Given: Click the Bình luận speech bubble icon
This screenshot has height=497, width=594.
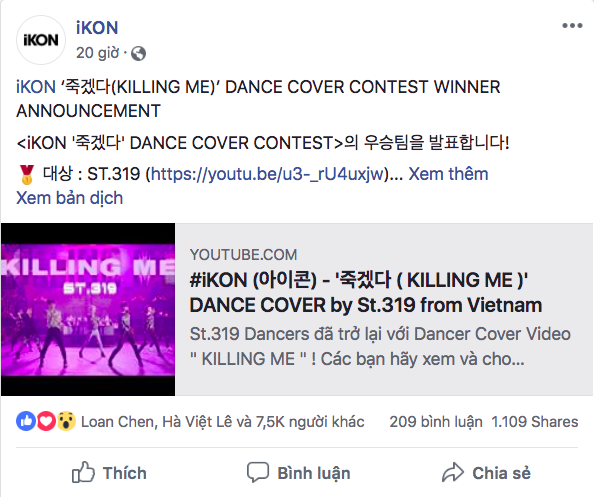Looking at the screenshot, I should (258, 472).
